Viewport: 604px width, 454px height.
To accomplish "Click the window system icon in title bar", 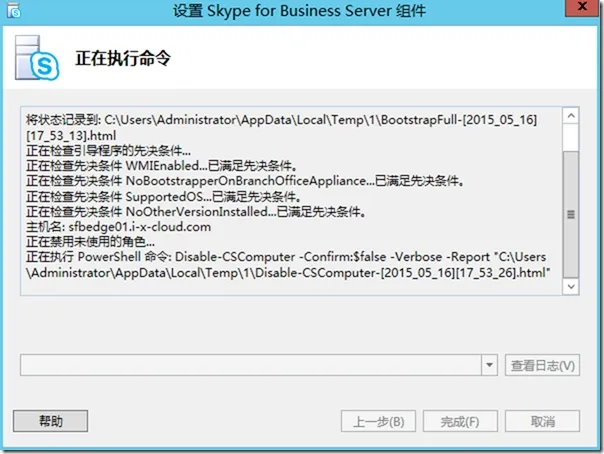I will pyautogui.click(x=14, y=13).
